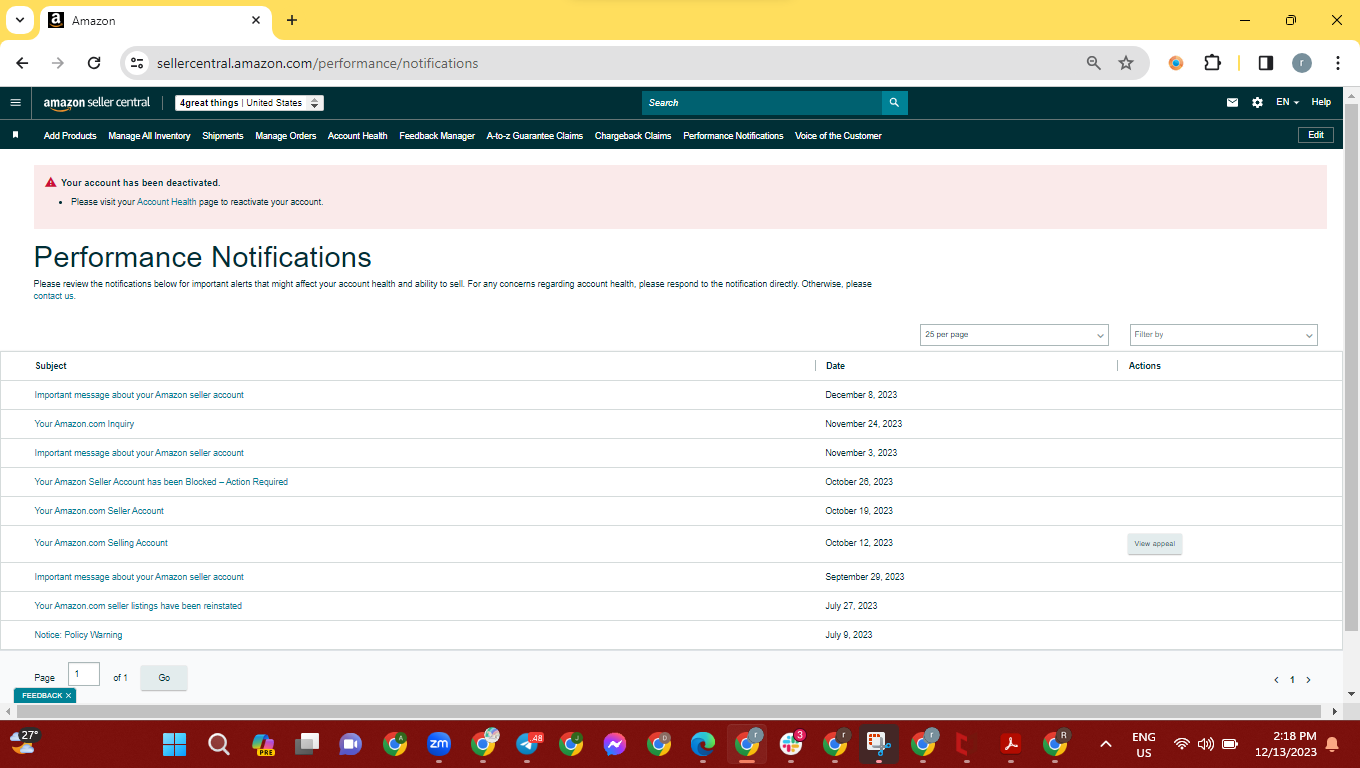Click the vertical page scrollbar
This screenshot has height=768, width=1360.
pos(1351,367)
